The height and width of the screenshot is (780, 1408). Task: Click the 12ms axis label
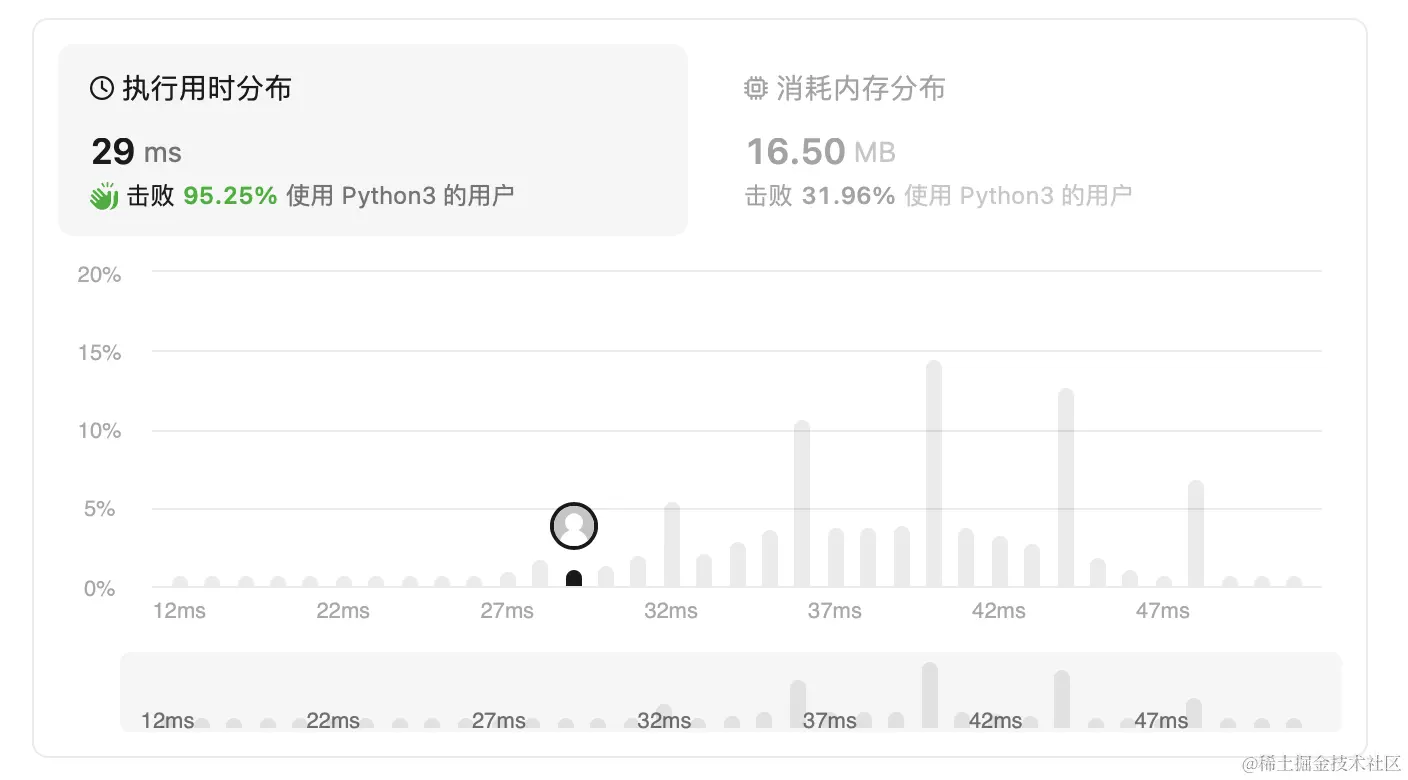(x=178, y=610)
